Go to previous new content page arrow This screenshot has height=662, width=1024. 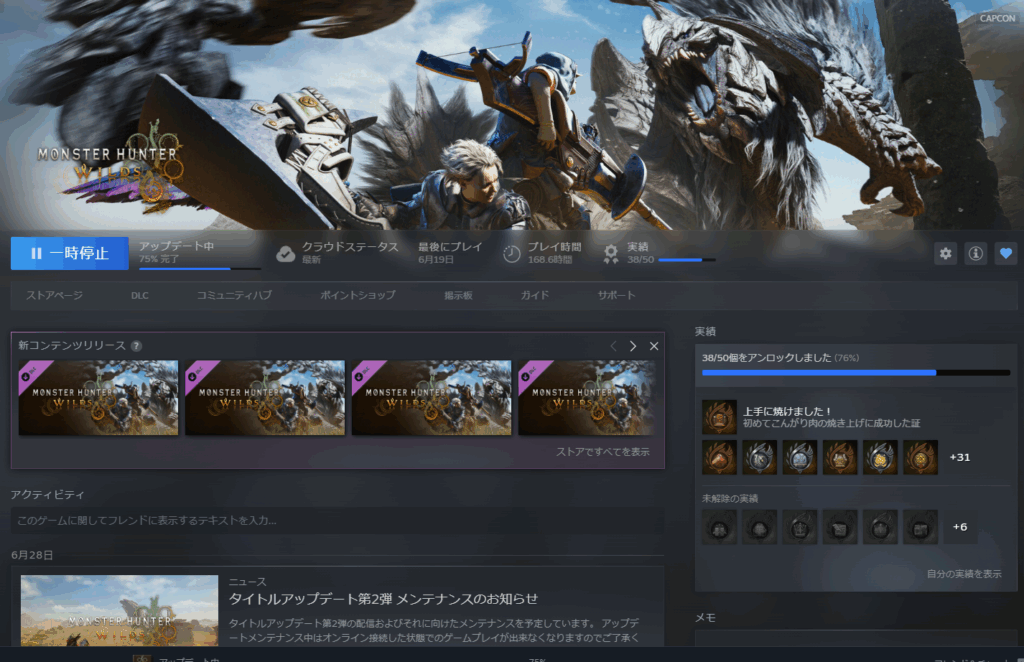[x=613, y=346]
